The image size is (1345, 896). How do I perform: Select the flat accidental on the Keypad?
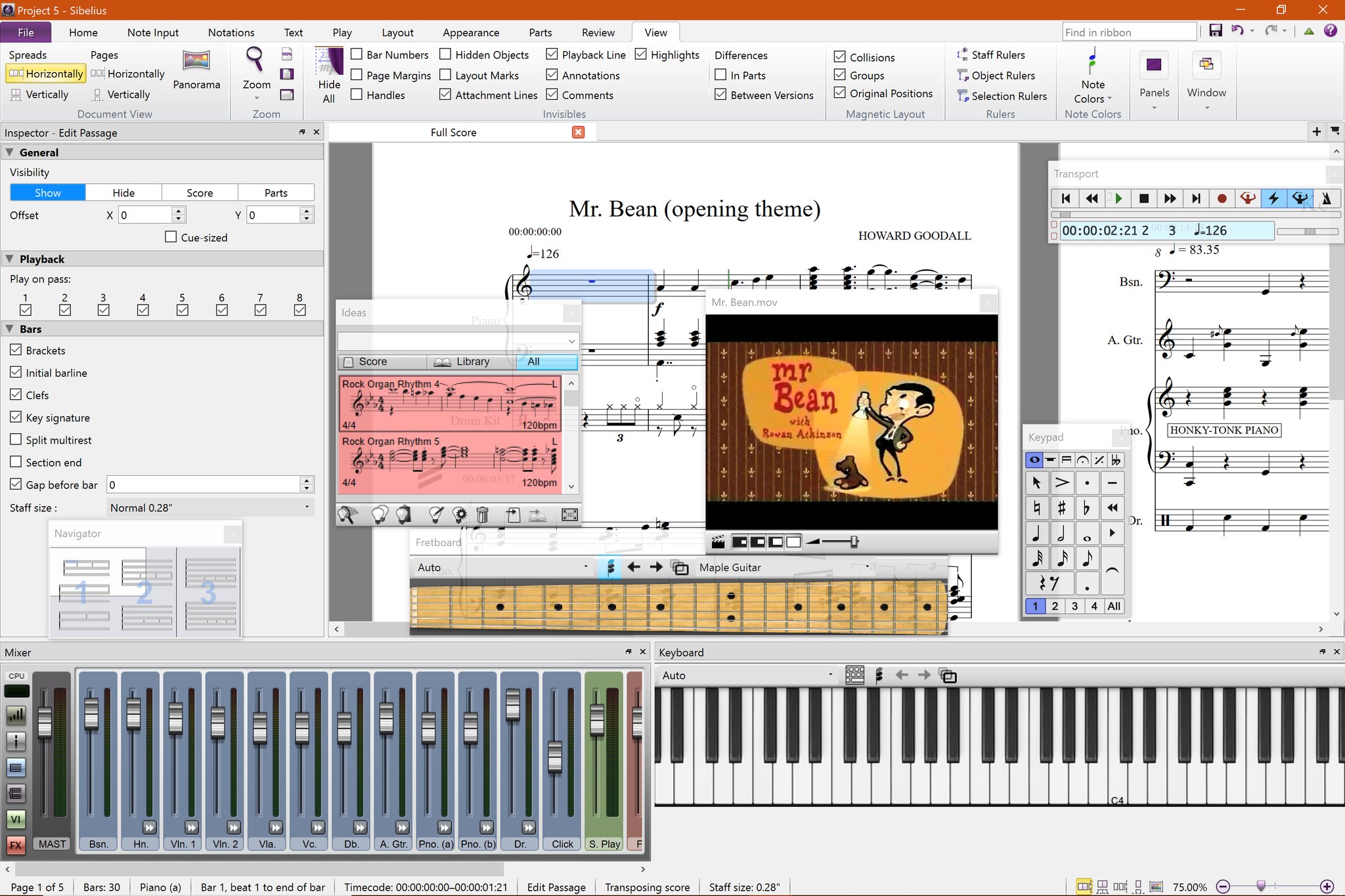1087,507
